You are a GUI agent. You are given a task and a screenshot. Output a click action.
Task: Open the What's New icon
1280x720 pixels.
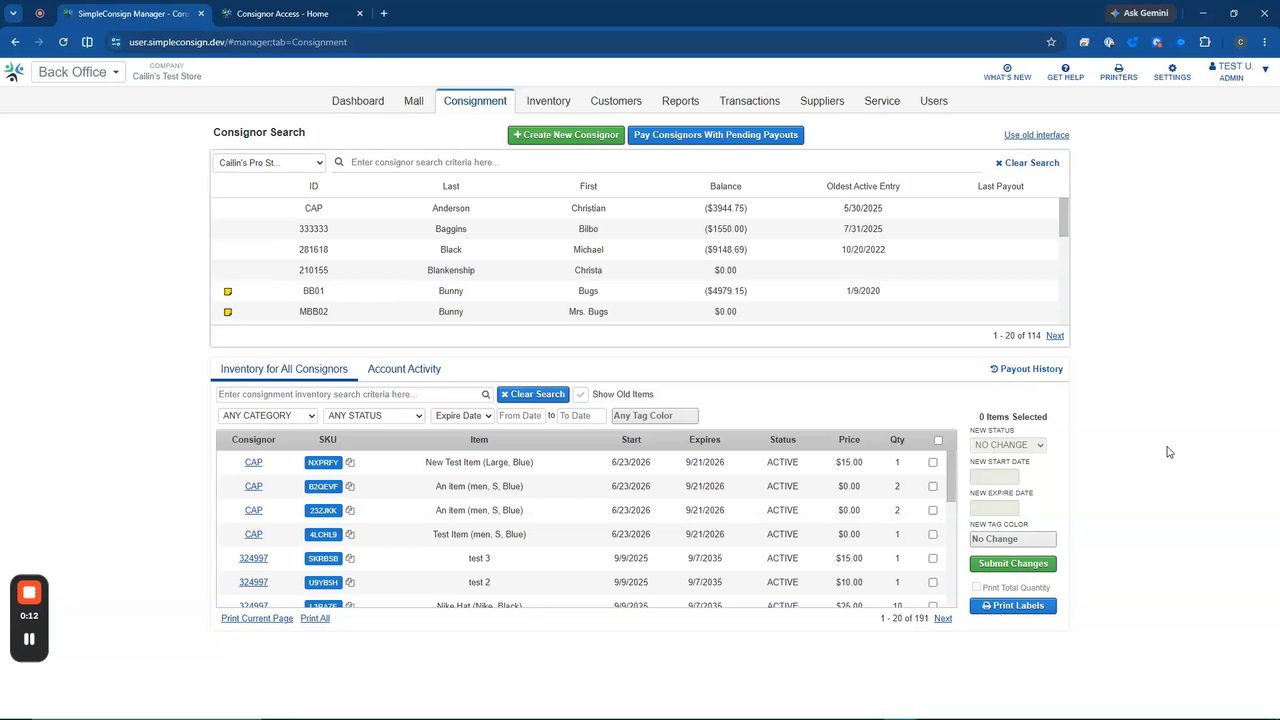(1007, 68)
